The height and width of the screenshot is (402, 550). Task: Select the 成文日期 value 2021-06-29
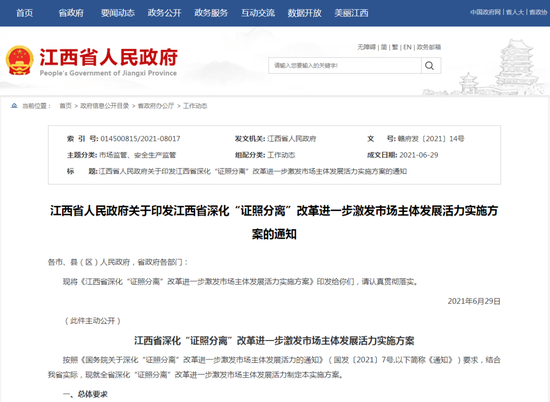[x=419, y=155]
